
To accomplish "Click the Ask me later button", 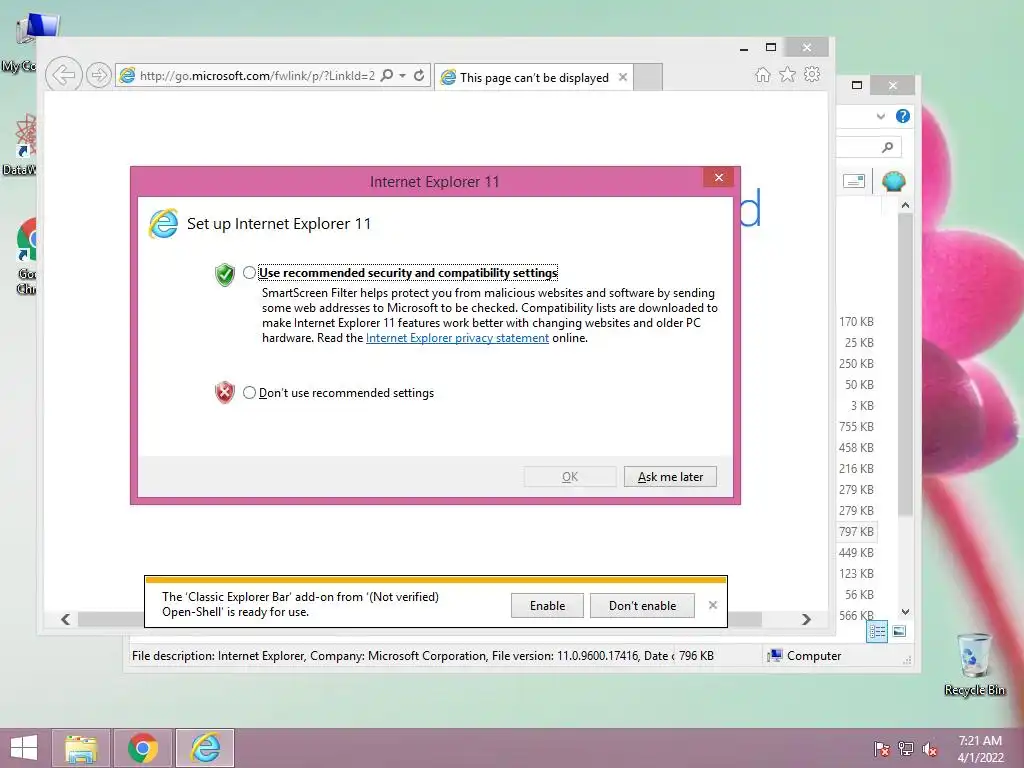I will [x=670, y=477].
